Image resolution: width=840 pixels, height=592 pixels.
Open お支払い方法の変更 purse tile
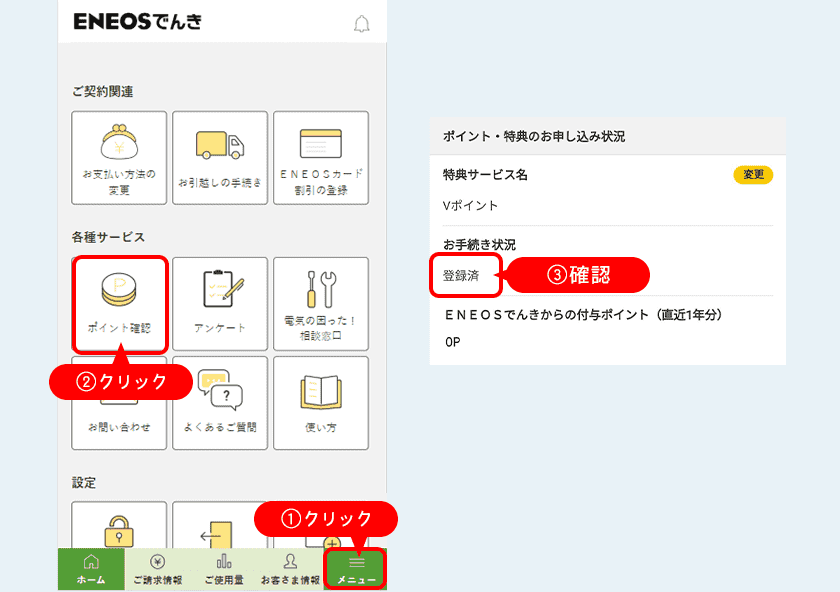tap(119, 158)
